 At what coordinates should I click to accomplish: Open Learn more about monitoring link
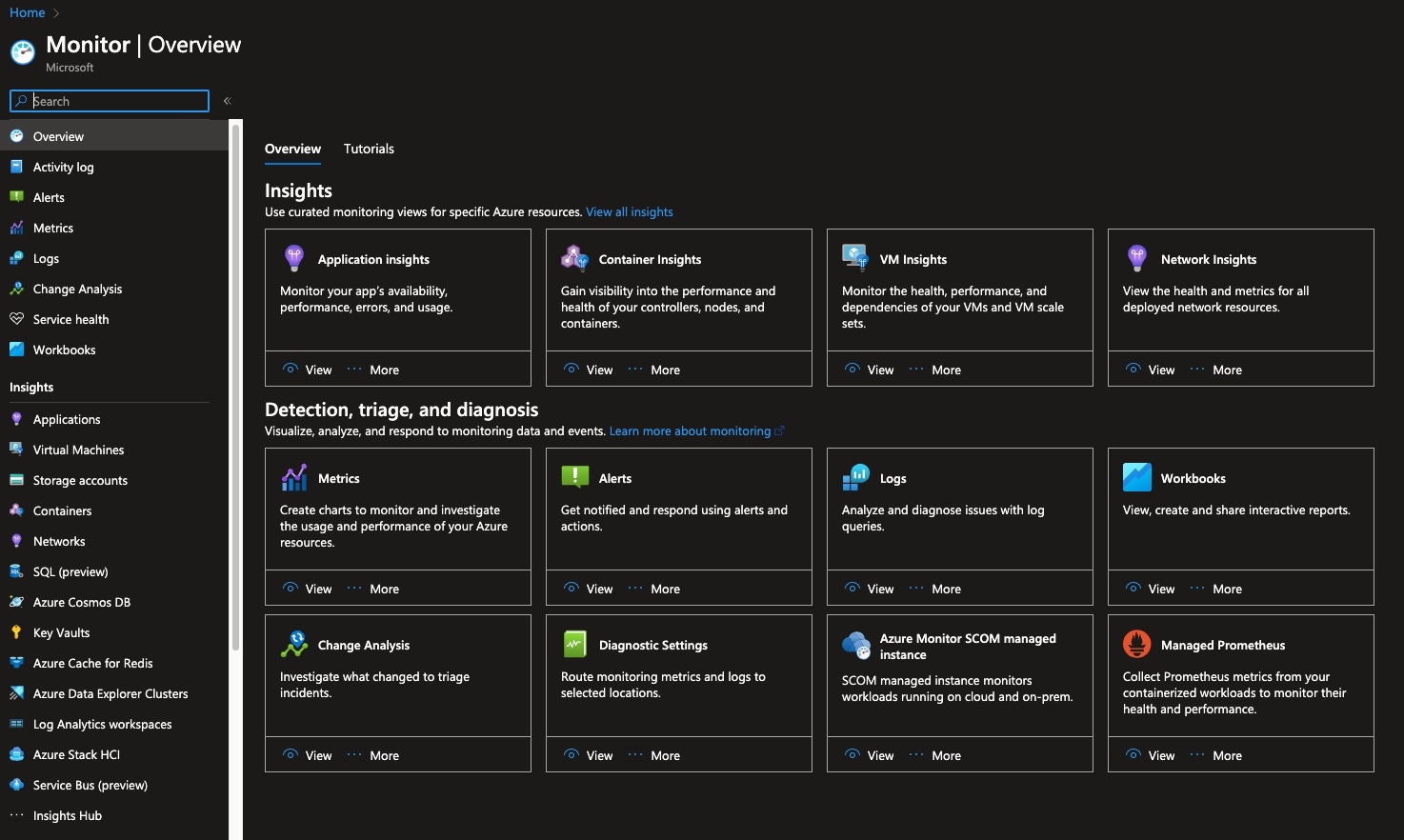[696, 430]
